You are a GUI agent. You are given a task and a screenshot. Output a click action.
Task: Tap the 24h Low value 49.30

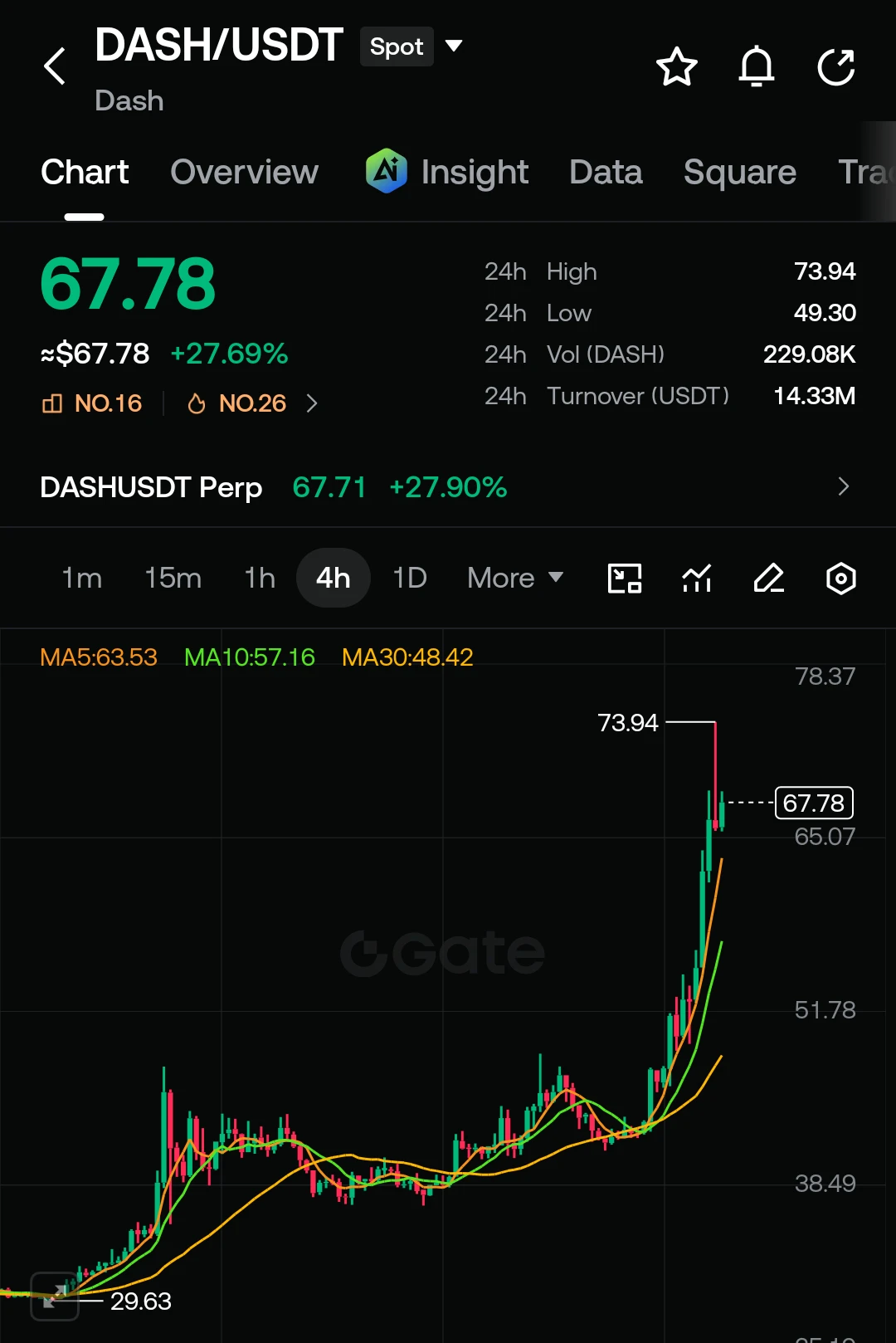pyautogui.click(x=825, y=313)
